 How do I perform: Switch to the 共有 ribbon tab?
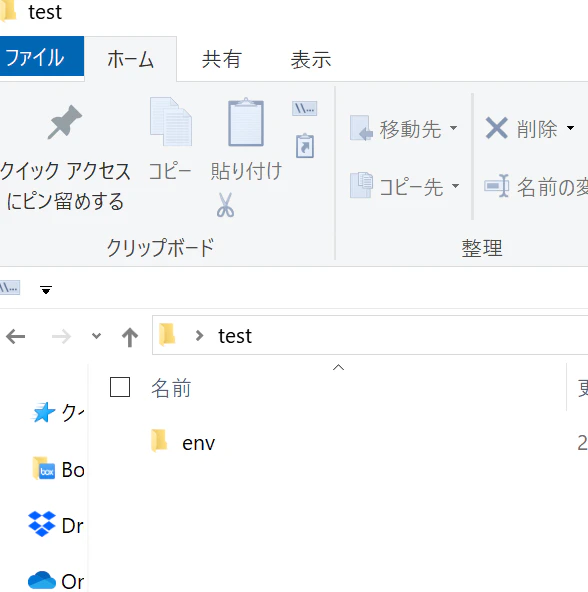click(222, 59)
